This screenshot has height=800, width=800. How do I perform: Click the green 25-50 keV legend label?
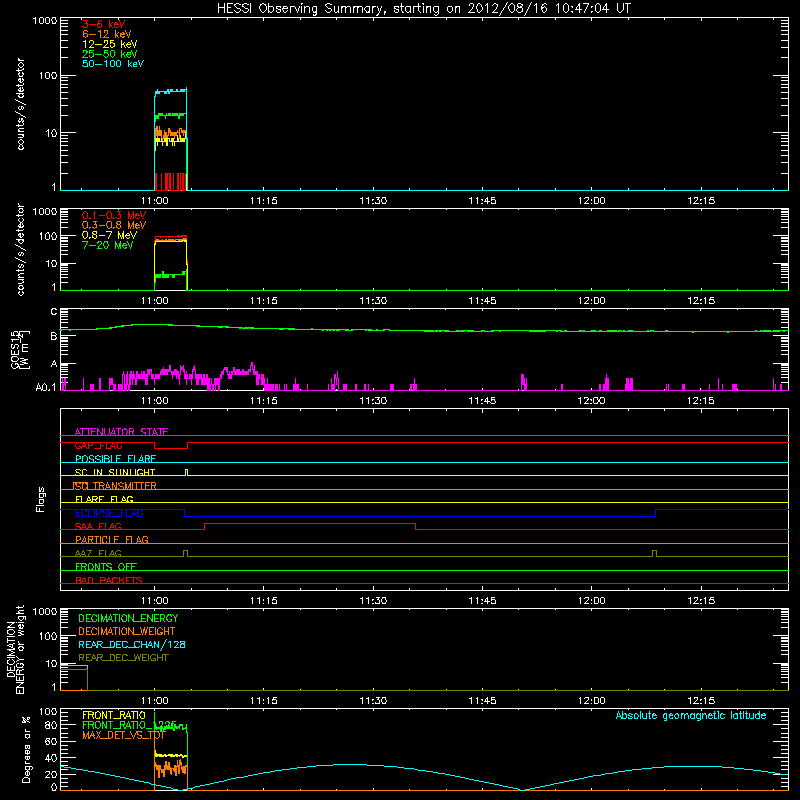(109, 54)
